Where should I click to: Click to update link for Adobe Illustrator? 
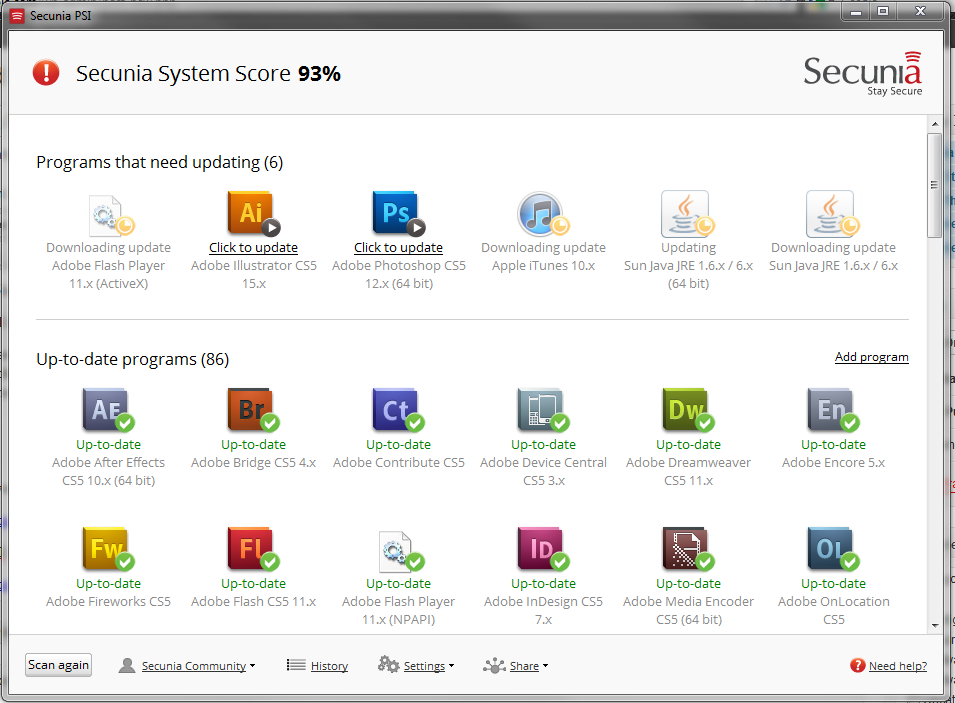tap(253, 247)
